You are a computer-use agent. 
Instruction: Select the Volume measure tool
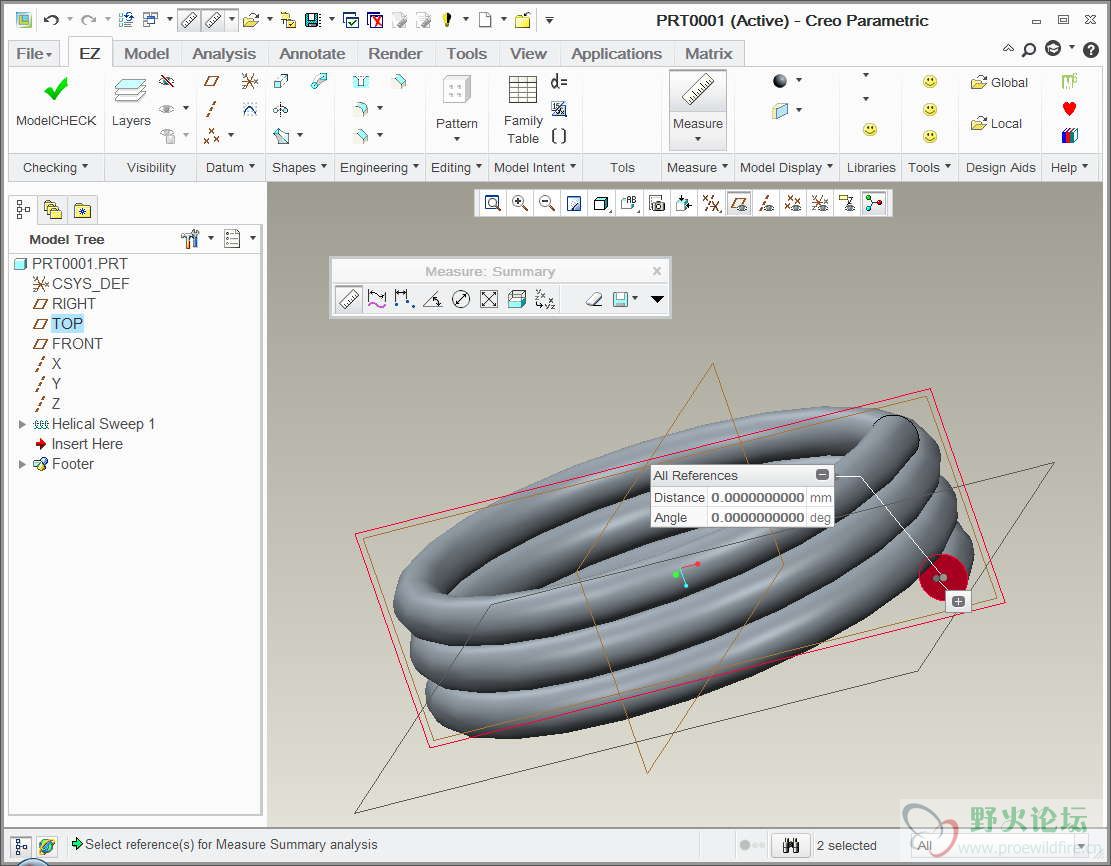[x=517, y=299]
